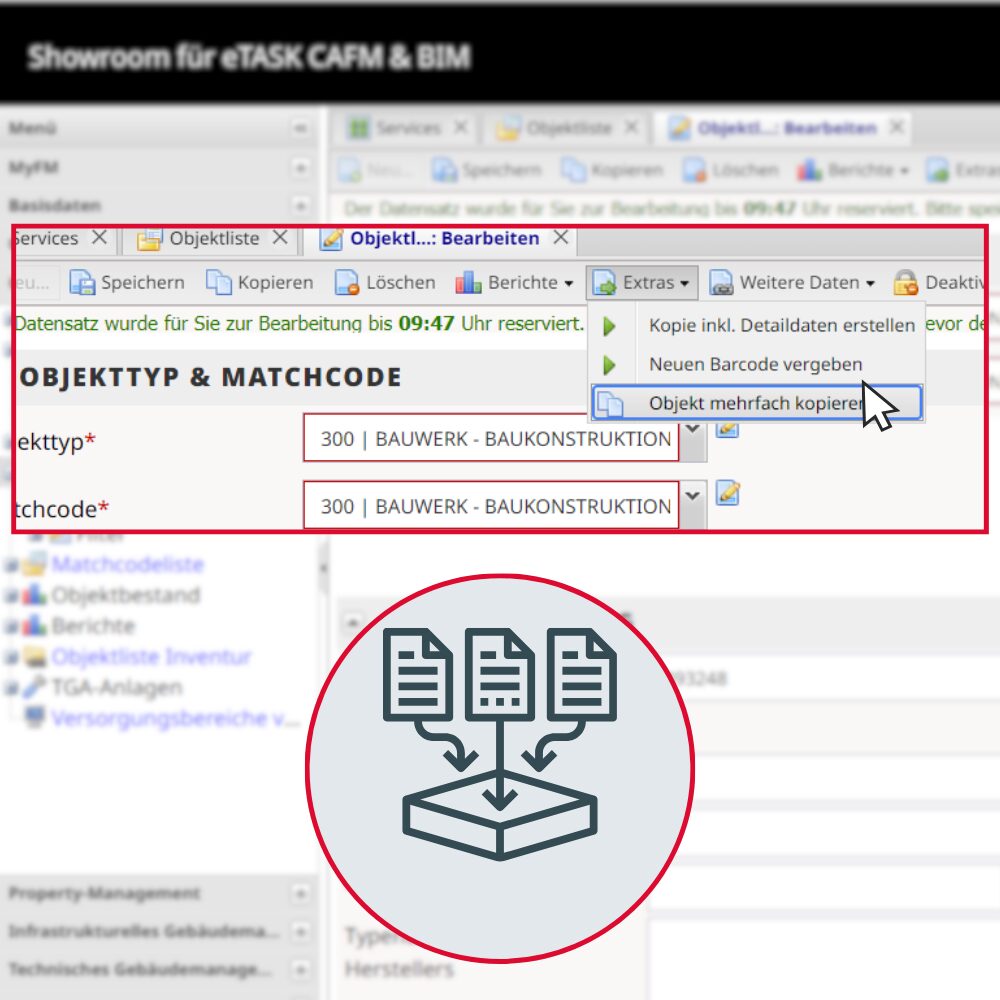The image size is (1000, 1000).
Task: Collapse the Menü sidebar panel
Action: click(x=300, y=129)
